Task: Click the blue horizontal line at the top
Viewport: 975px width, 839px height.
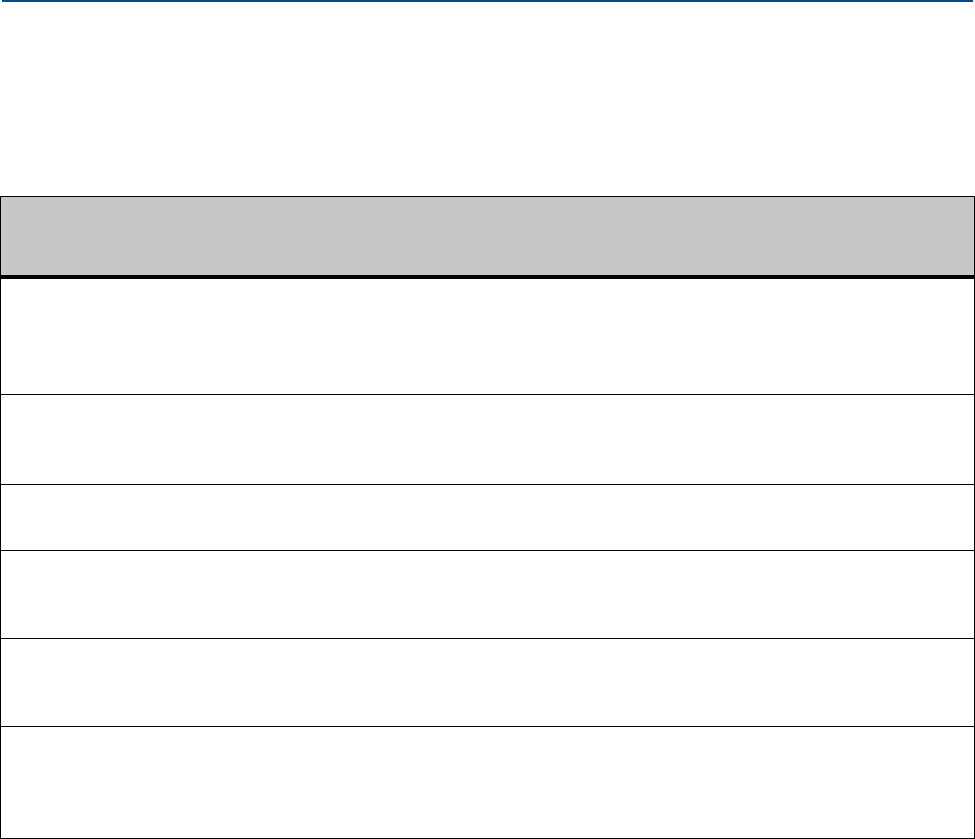Action: (x=487, y=2)
